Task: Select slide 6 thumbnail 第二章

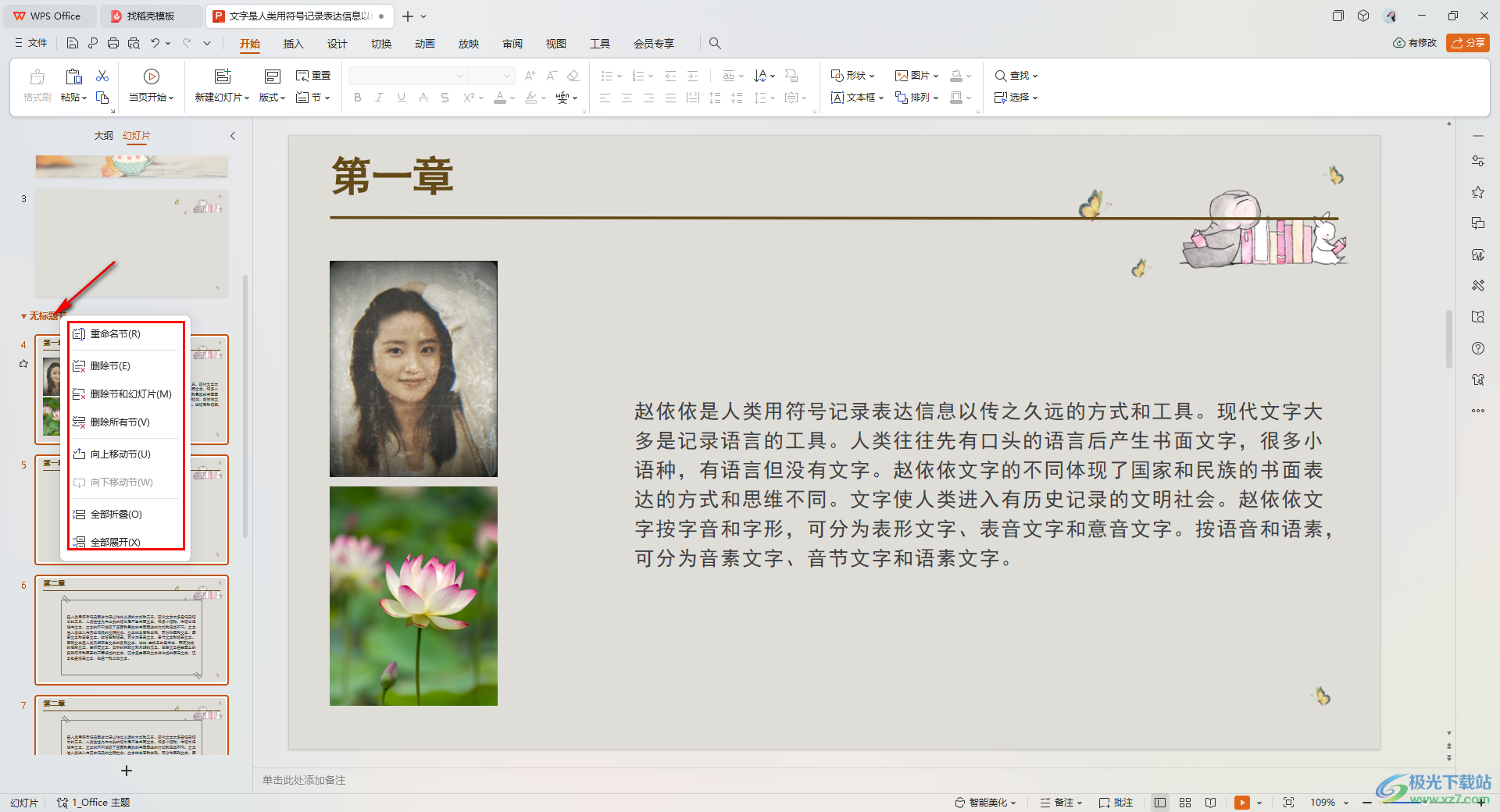Action: point(131,630)
